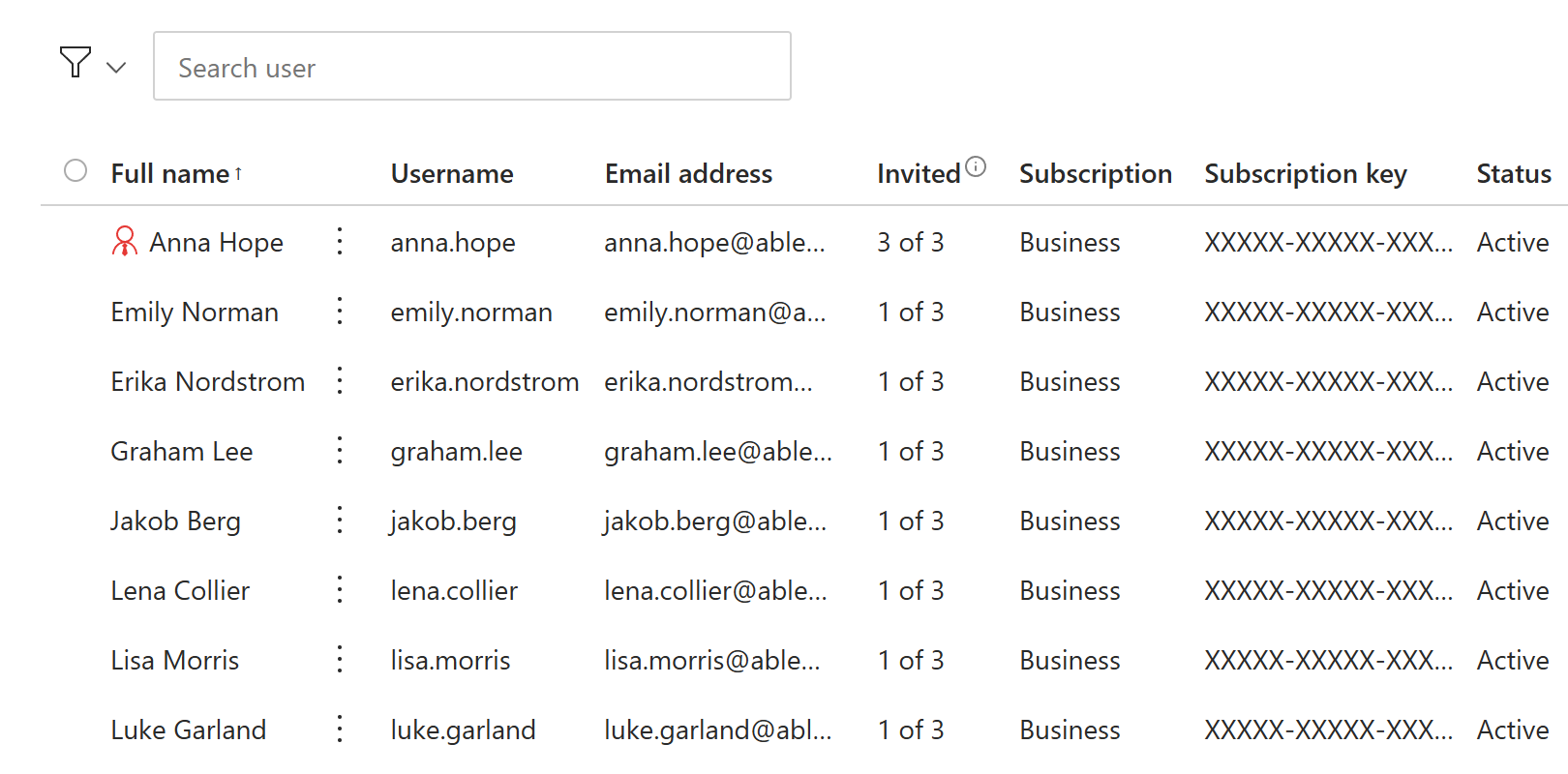1568x774 pixels.
Task: Click username emily.norman
Action: (x=471, y=313)
